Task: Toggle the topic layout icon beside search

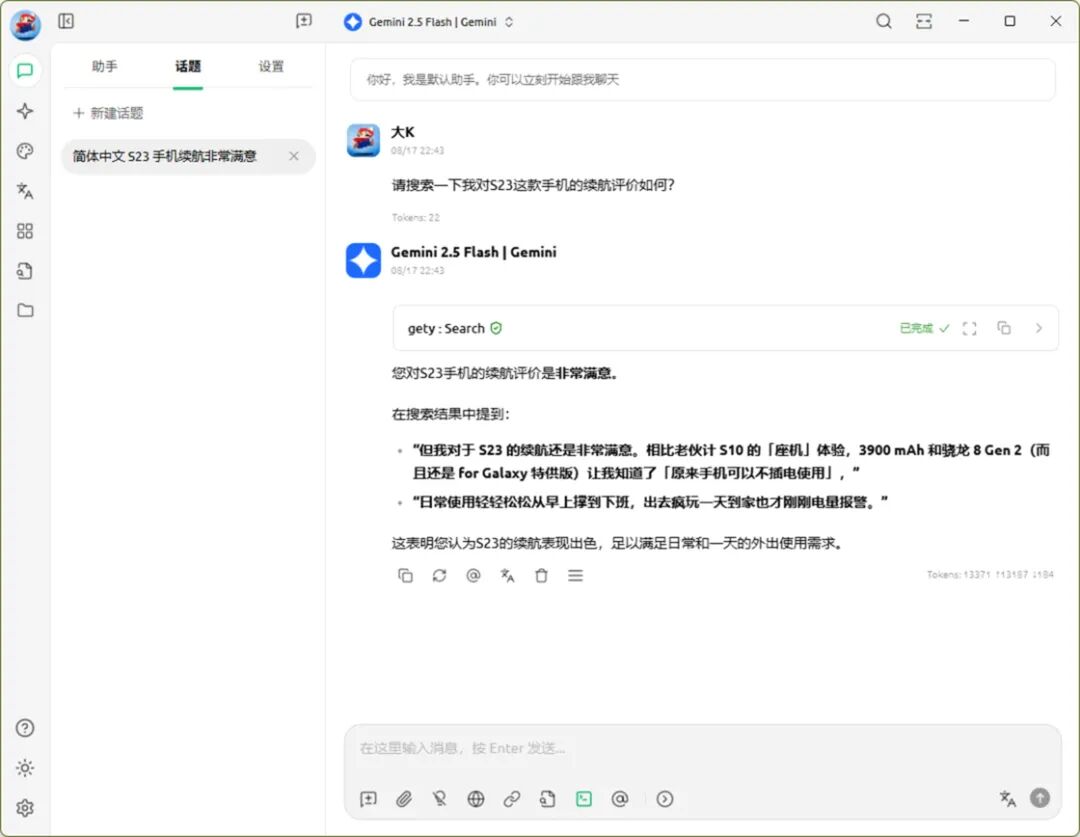Action: [924, 21]
